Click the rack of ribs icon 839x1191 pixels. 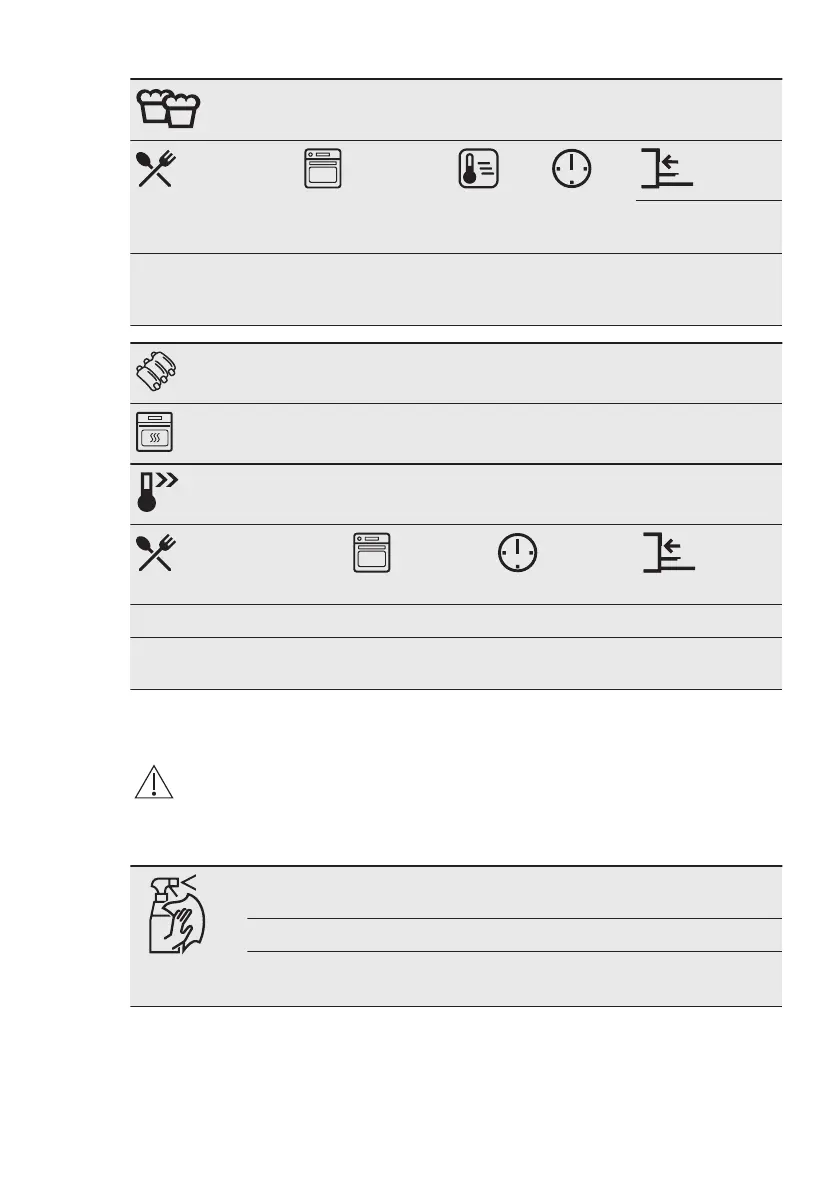pos(156,371)
